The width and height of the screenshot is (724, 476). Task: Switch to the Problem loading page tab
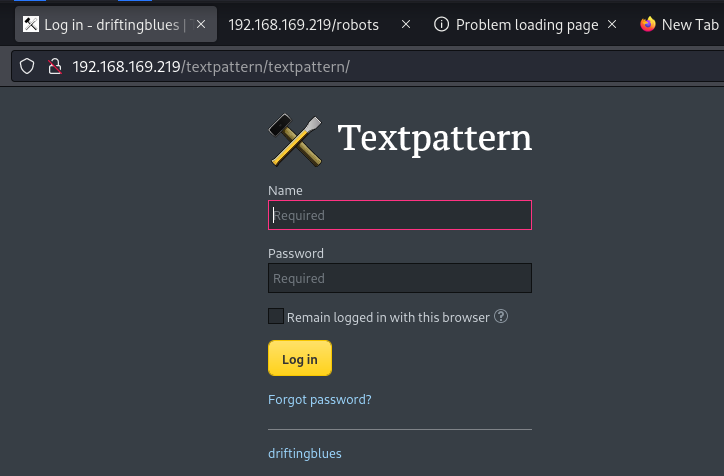pos(526,24)
